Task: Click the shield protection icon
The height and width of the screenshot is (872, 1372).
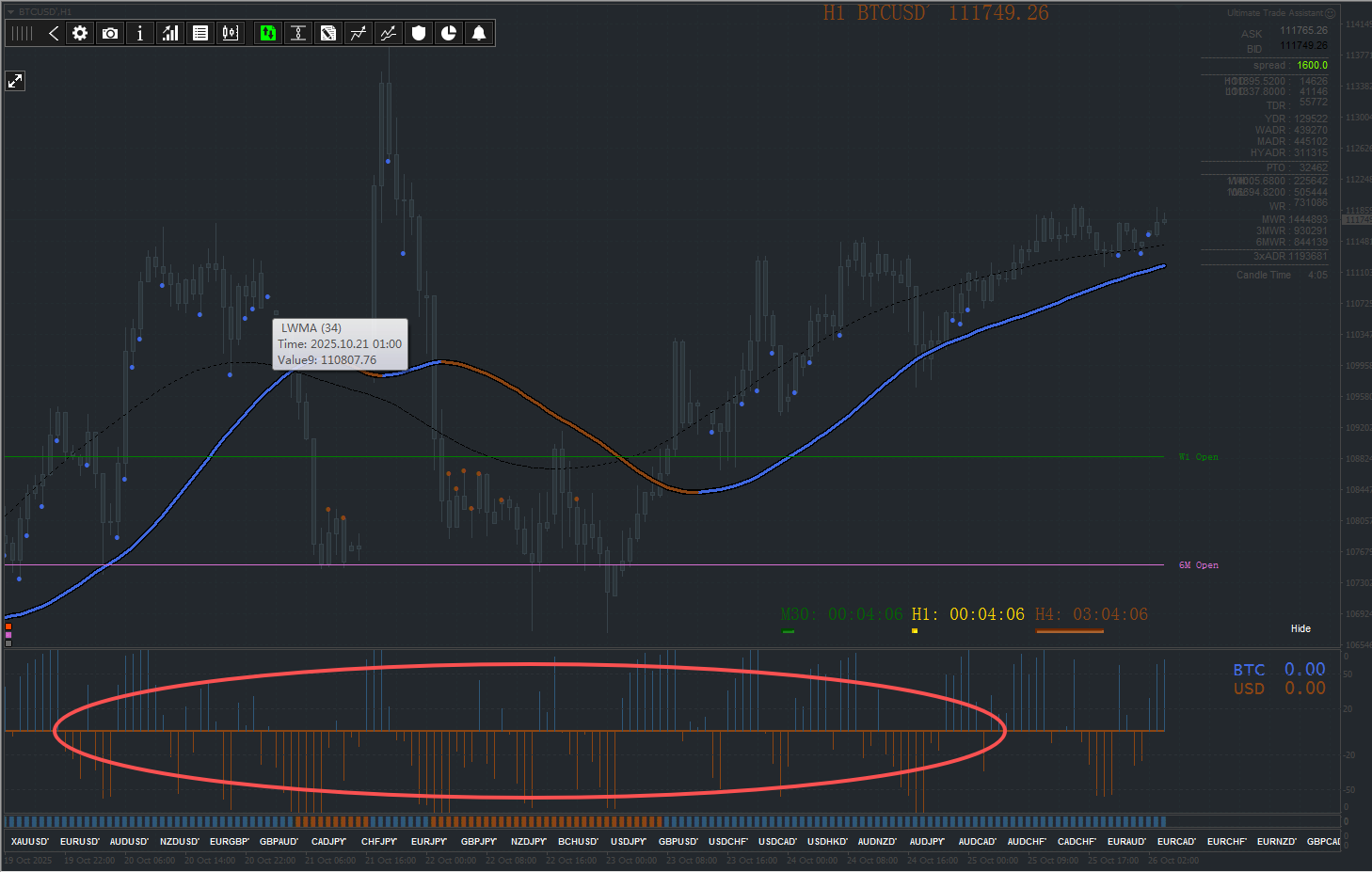Action: pos(419,33)
